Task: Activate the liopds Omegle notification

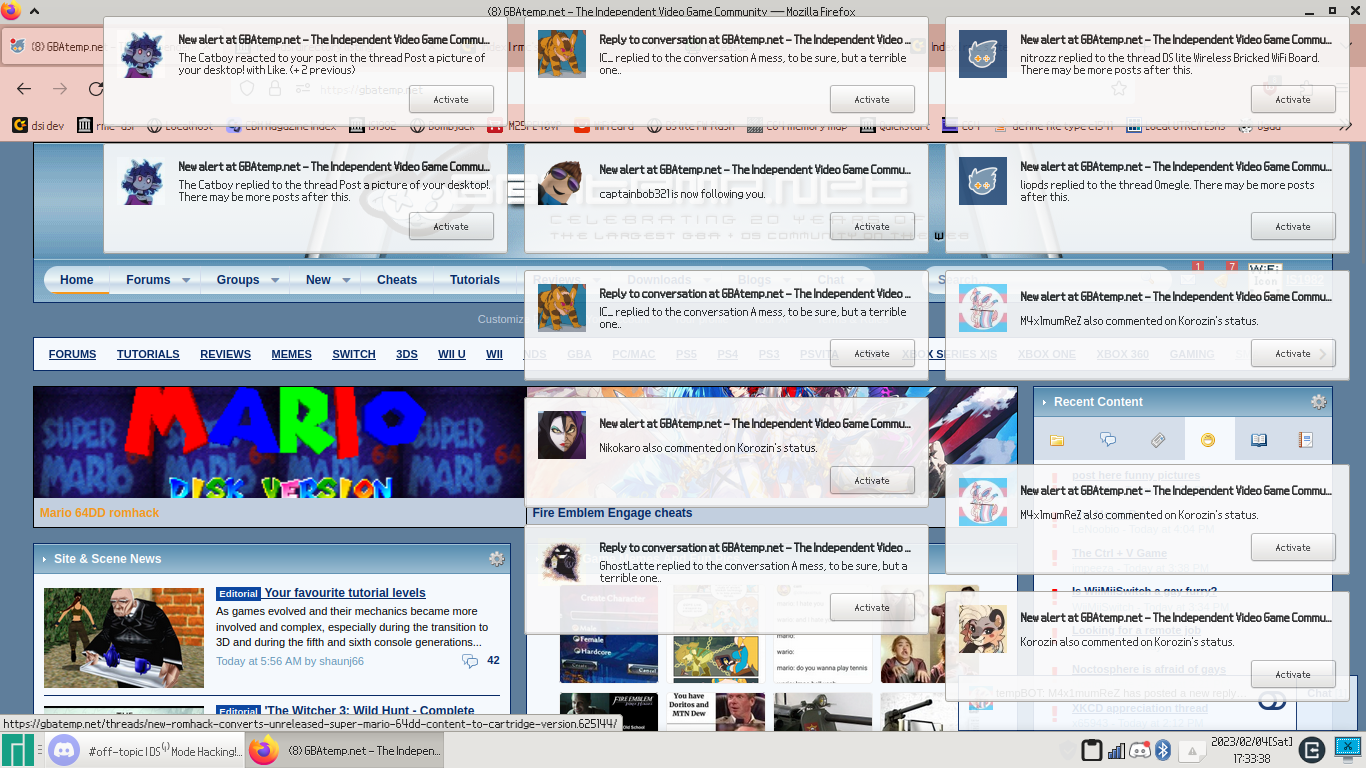Action: (x=1293, y=226)
